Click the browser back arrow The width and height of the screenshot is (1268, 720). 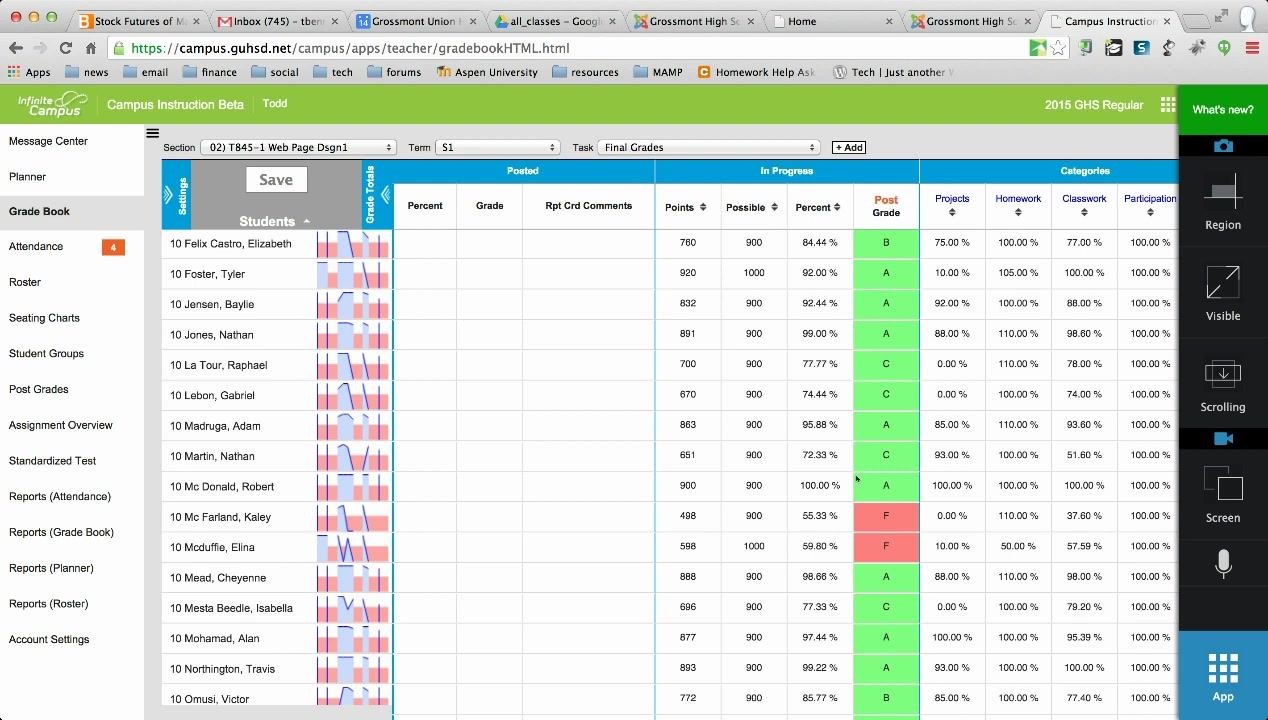16,48
